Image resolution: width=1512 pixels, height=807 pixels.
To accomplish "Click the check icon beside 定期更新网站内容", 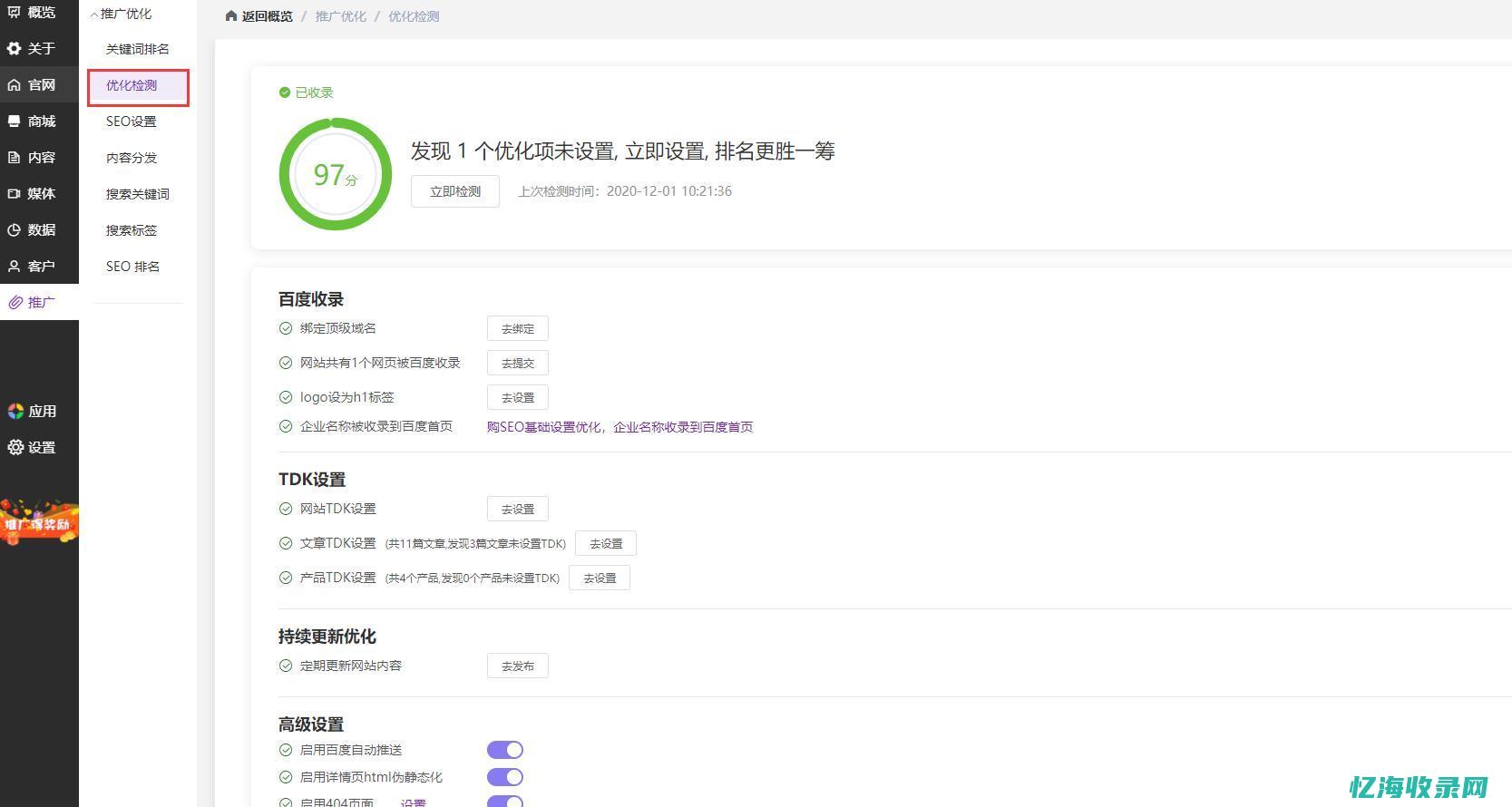I will [x=286, y=666].
